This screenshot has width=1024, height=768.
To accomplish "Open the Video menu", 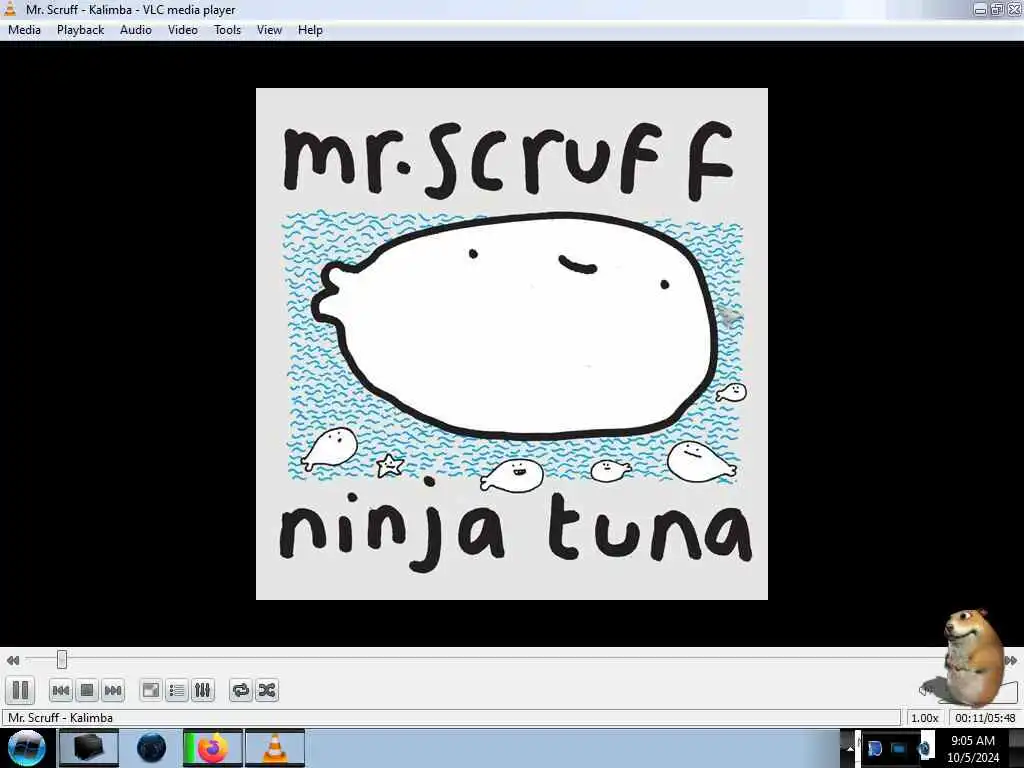I will [x=183, y=30].
